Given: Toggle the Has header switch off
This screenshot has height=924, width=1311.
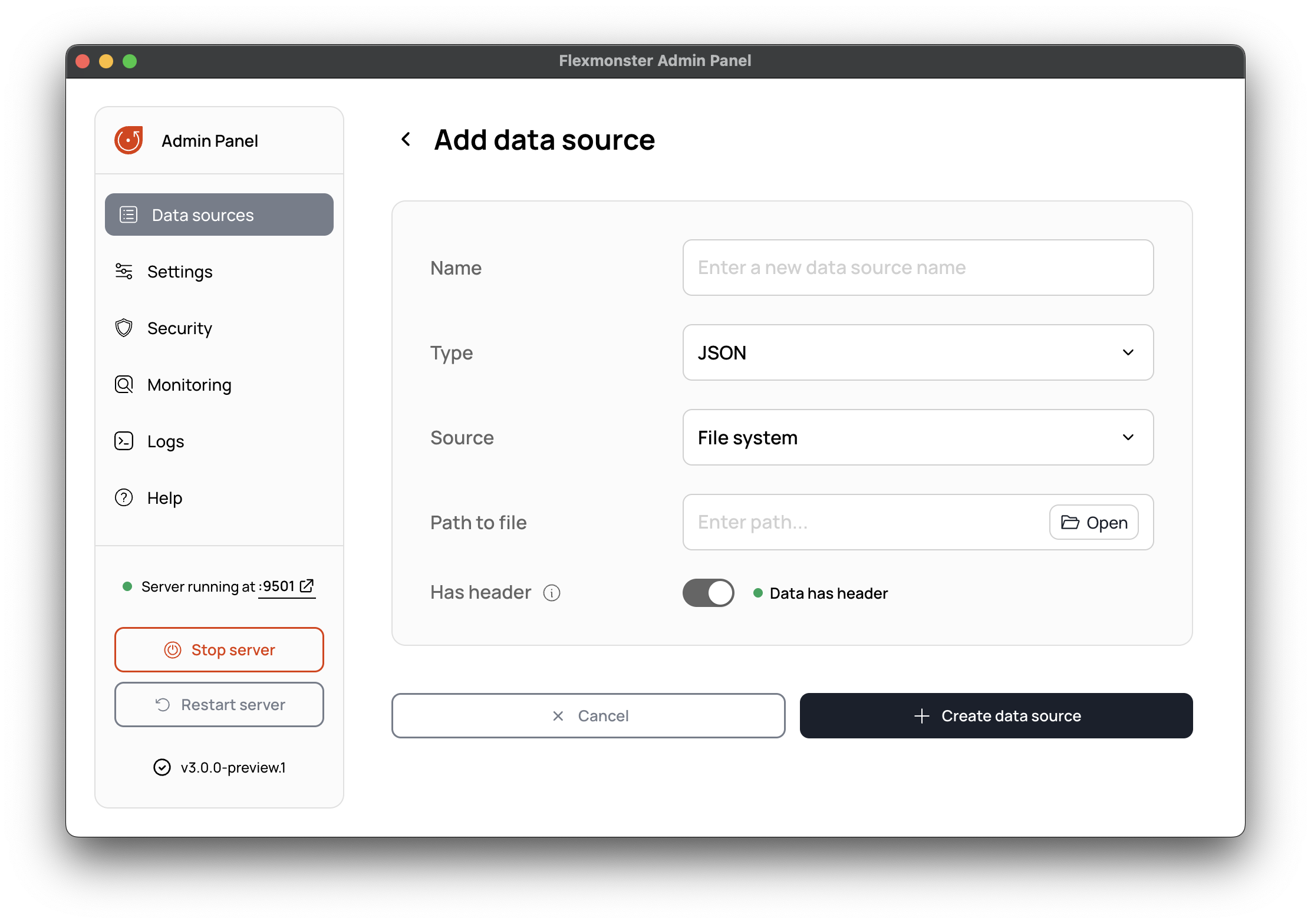Looking at the screenshot, I should click(708, 593).
